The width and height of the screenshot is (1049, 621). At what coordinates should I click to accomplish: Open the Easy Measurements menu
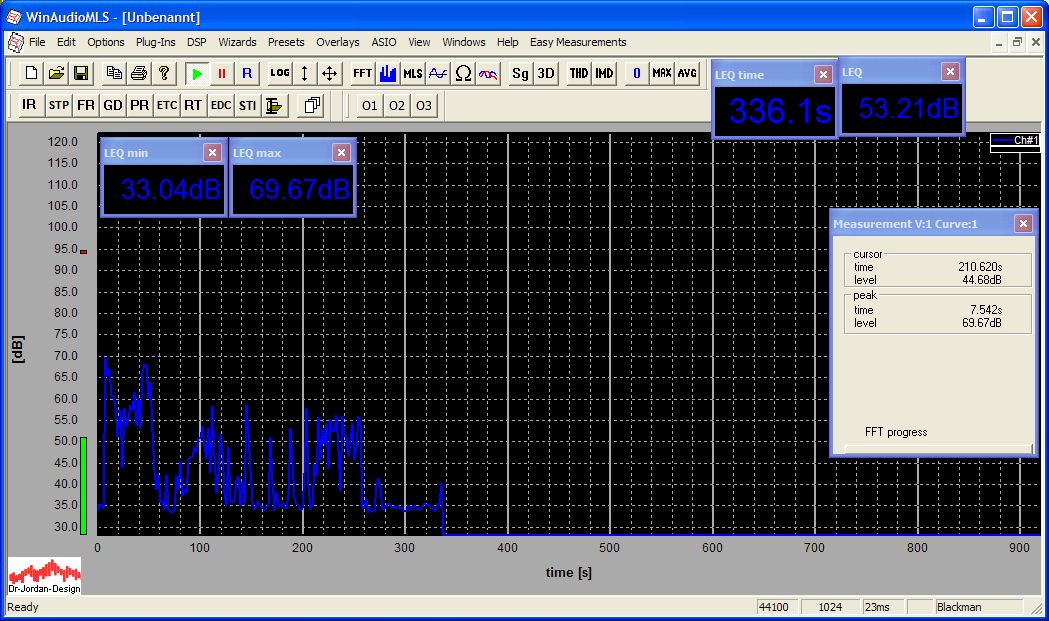click(x=578, y=42)
